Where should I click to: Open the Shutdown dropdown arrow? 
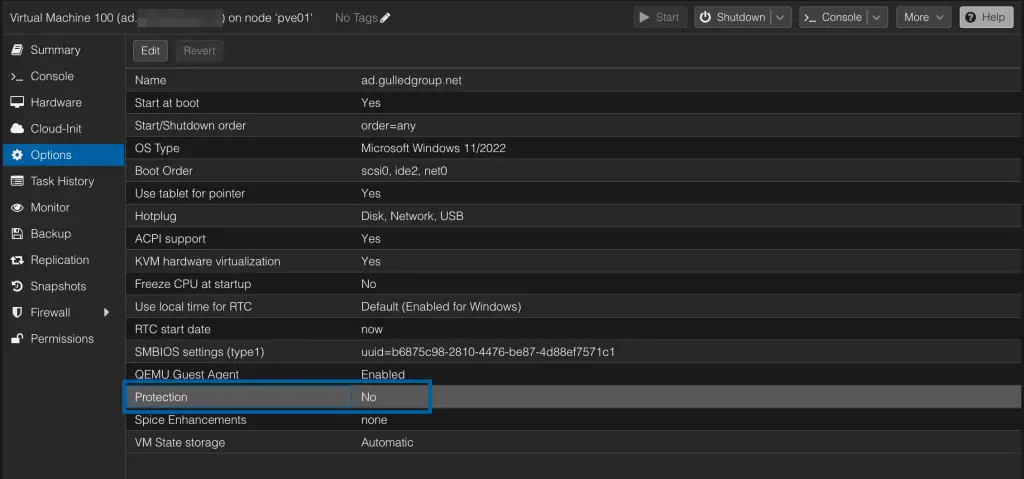[x=780, y=18]
